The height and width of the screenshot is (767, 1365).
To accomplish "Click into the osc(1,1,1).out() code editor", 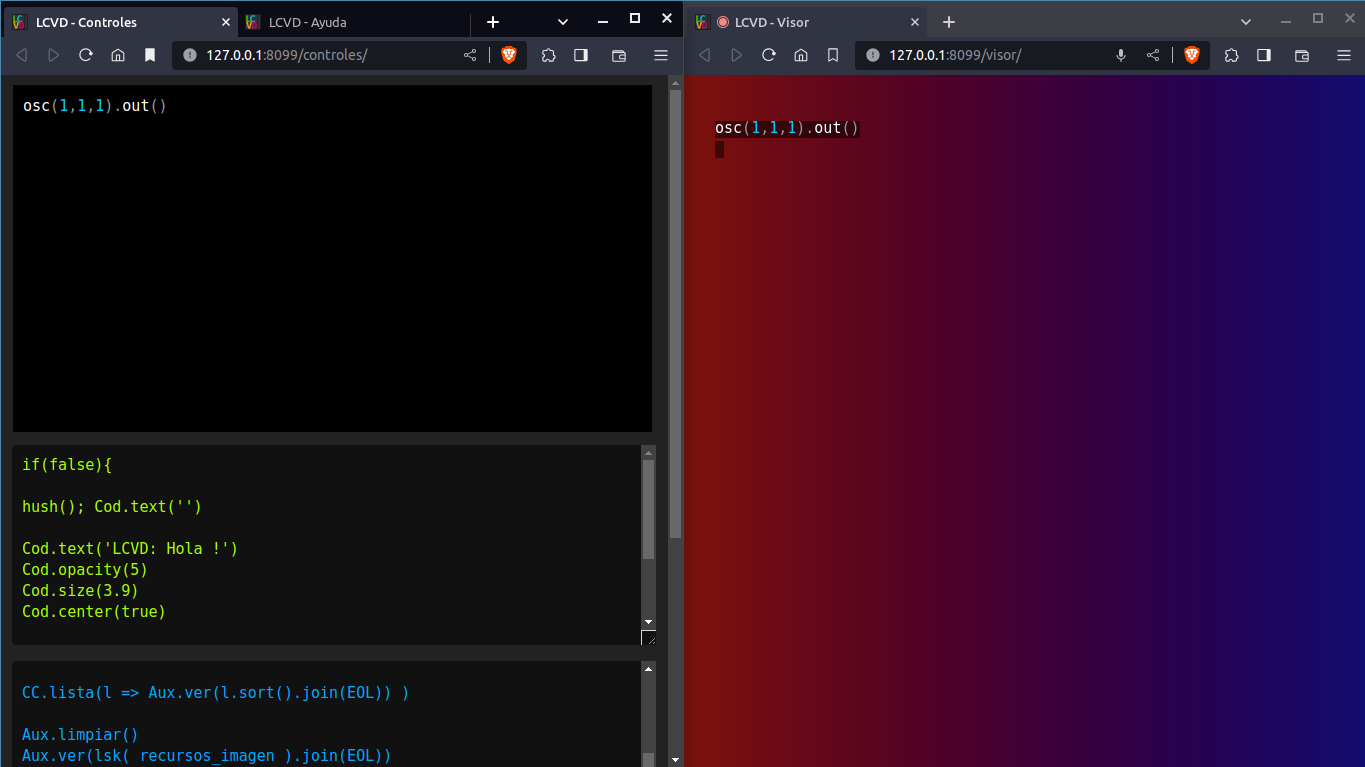I will click(332, 258).
